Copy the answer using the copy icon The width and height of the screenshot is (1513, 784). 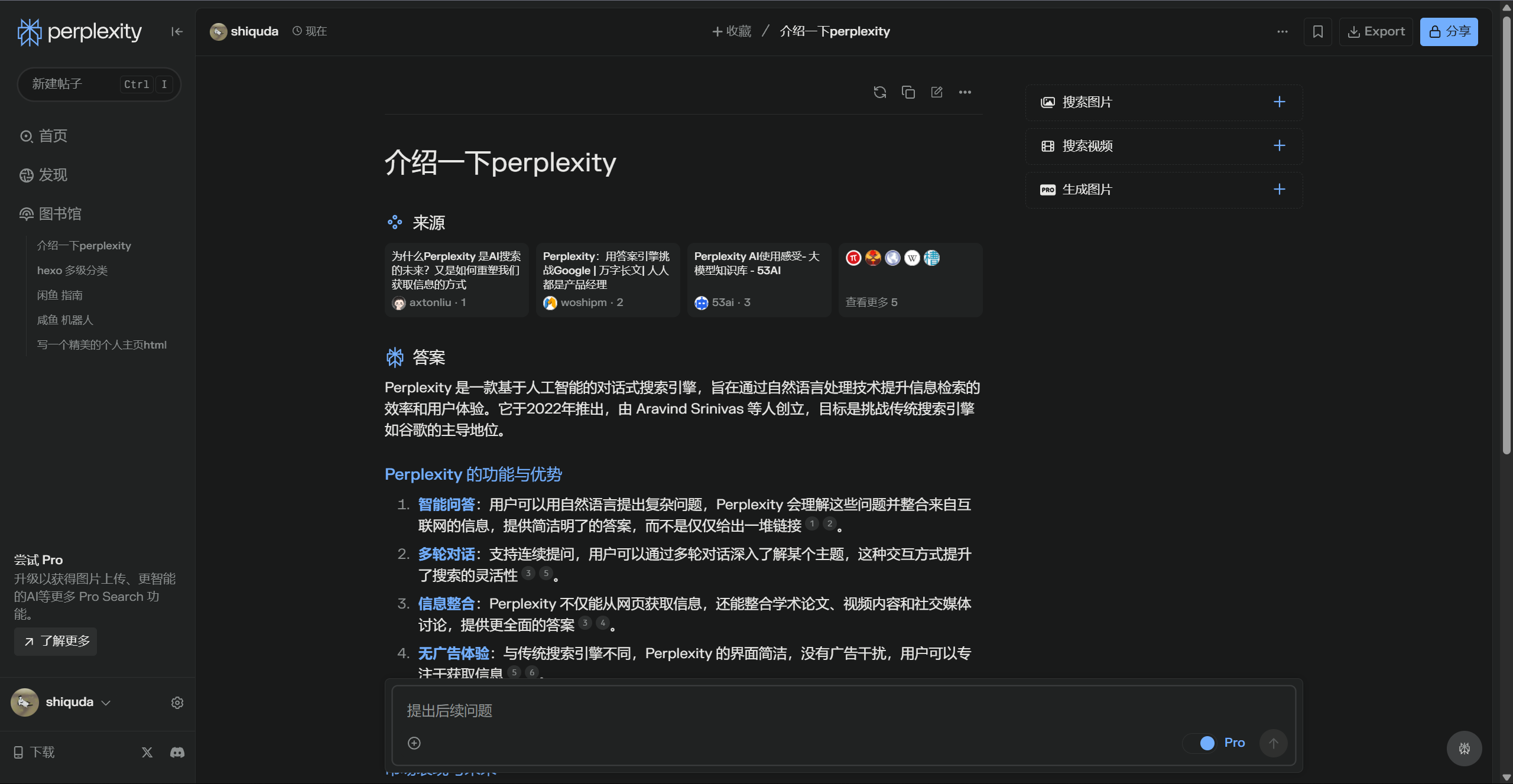tap(908, 92)
